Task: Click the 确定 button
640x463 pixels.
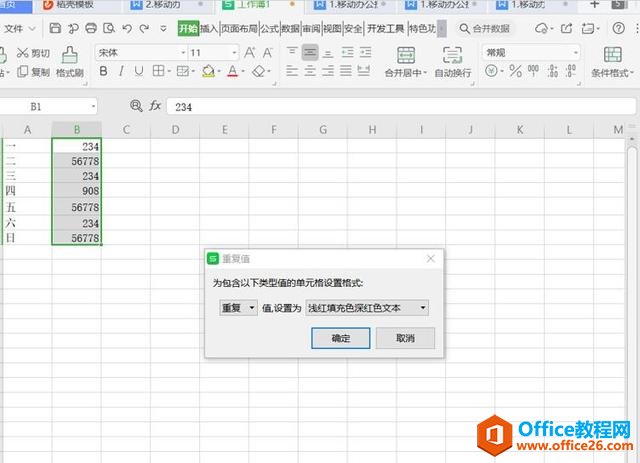Action: [x=340, y=338]
